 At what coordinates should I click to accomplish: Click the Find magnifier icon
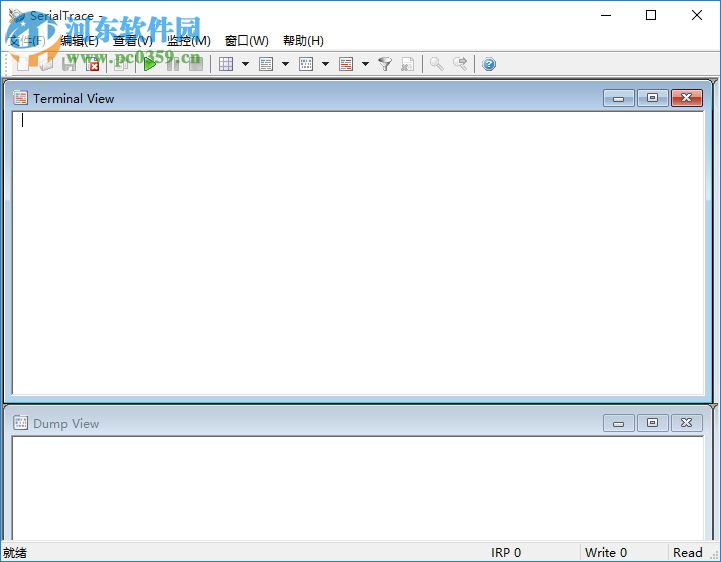(436, 64)
